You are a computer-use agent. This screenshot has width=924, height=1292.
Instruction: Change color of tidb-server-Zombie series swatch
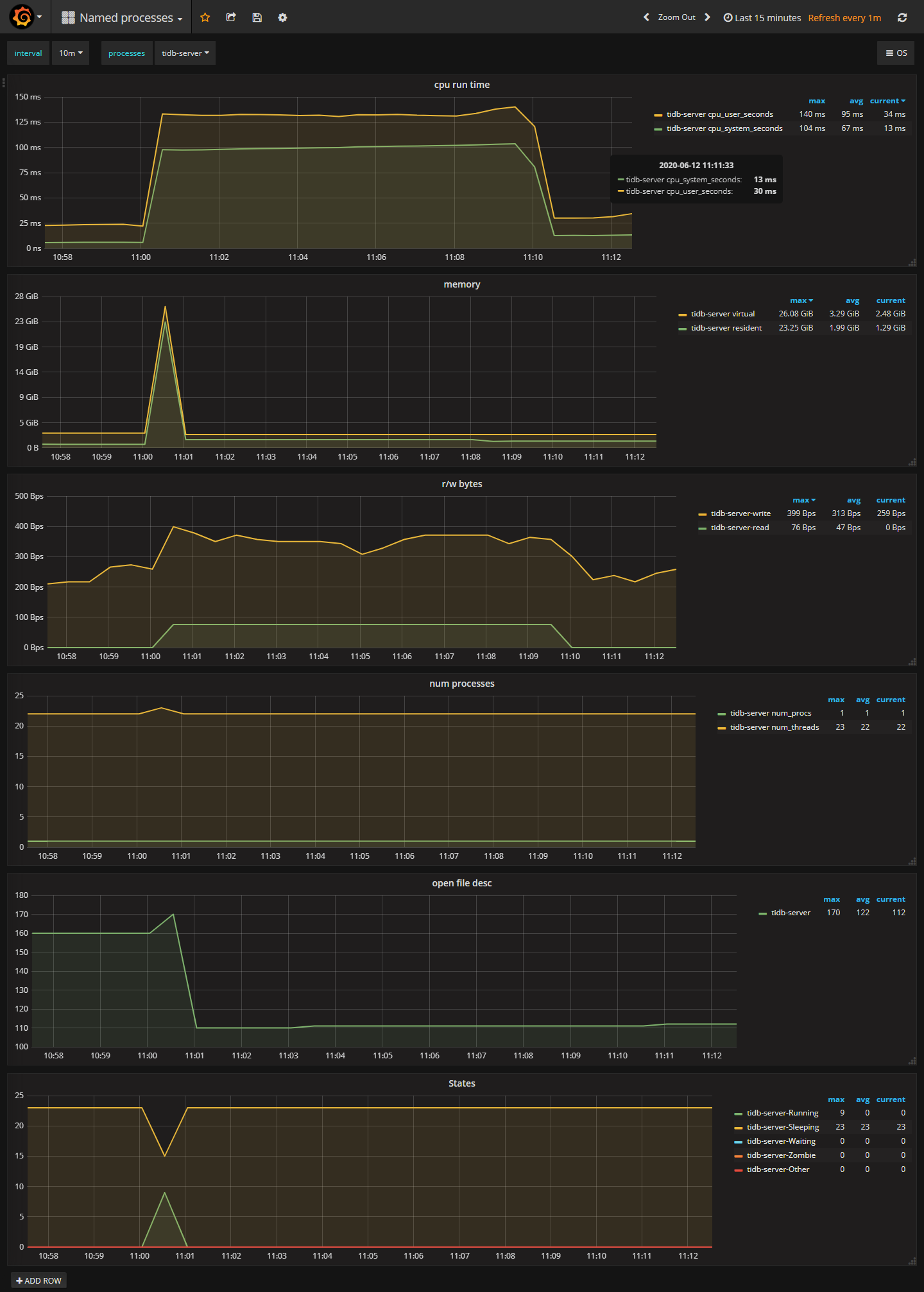(x=738, y=1156)
